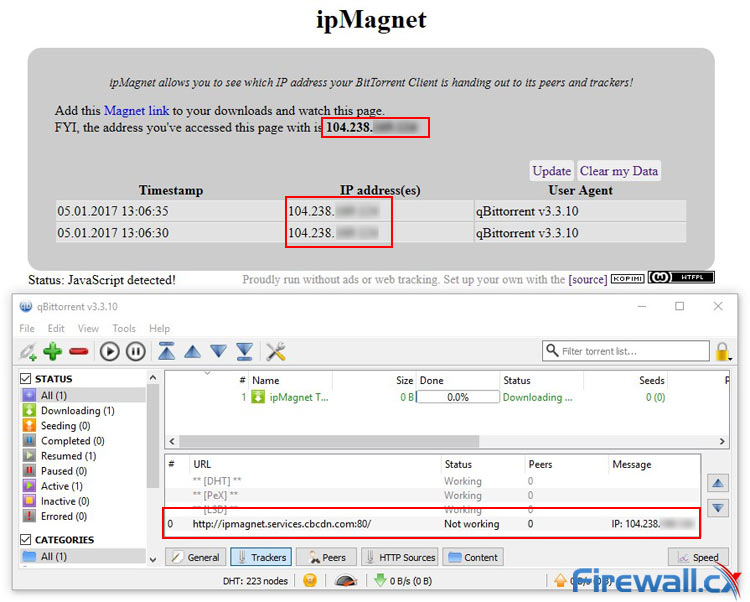
Task: Click the red minus Delete torrent icon
Action: click(x=78, y=352)
